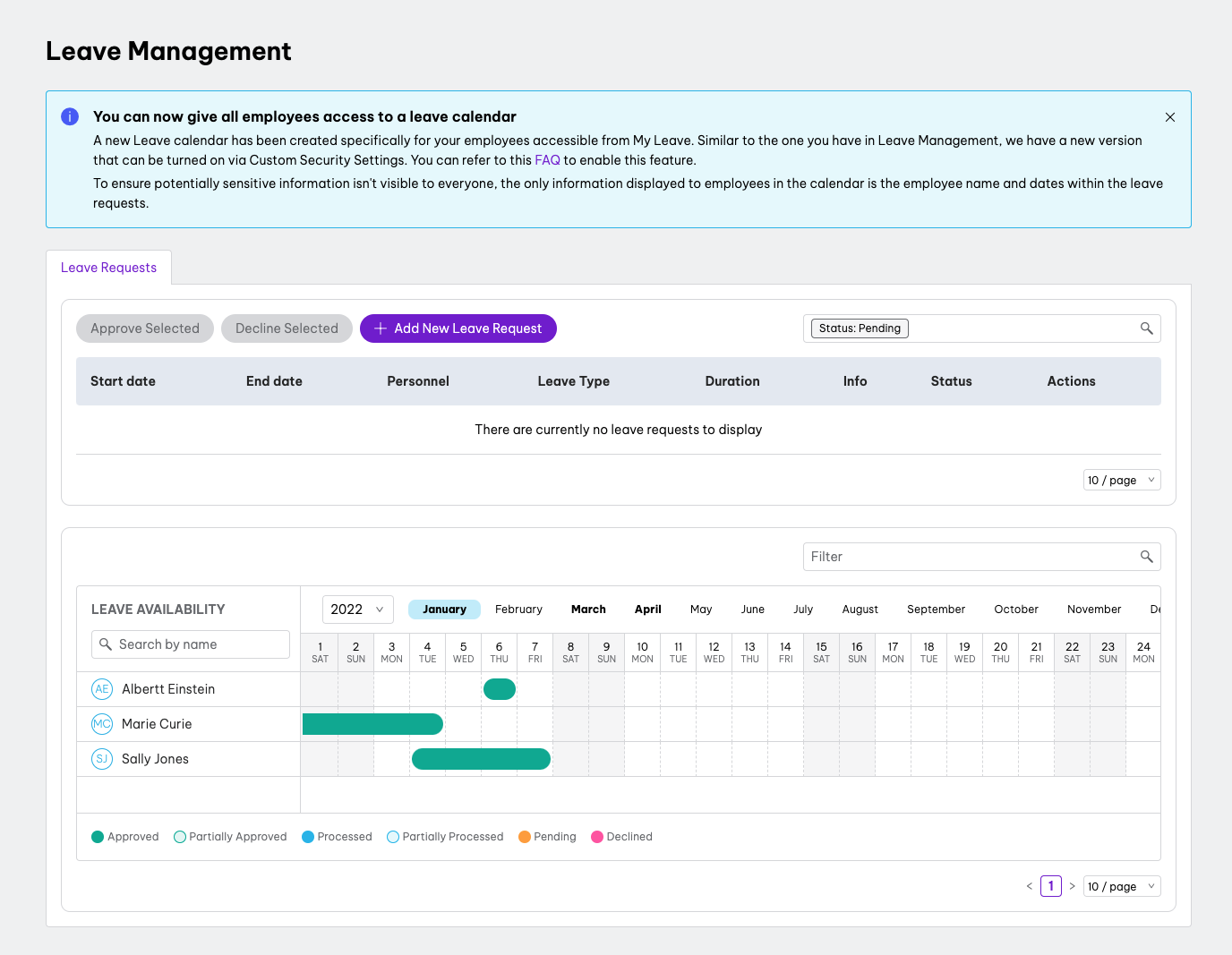This screenshot has height=955, width=1232.
Task: Select the February month tab
Action: tap(518, 610)
